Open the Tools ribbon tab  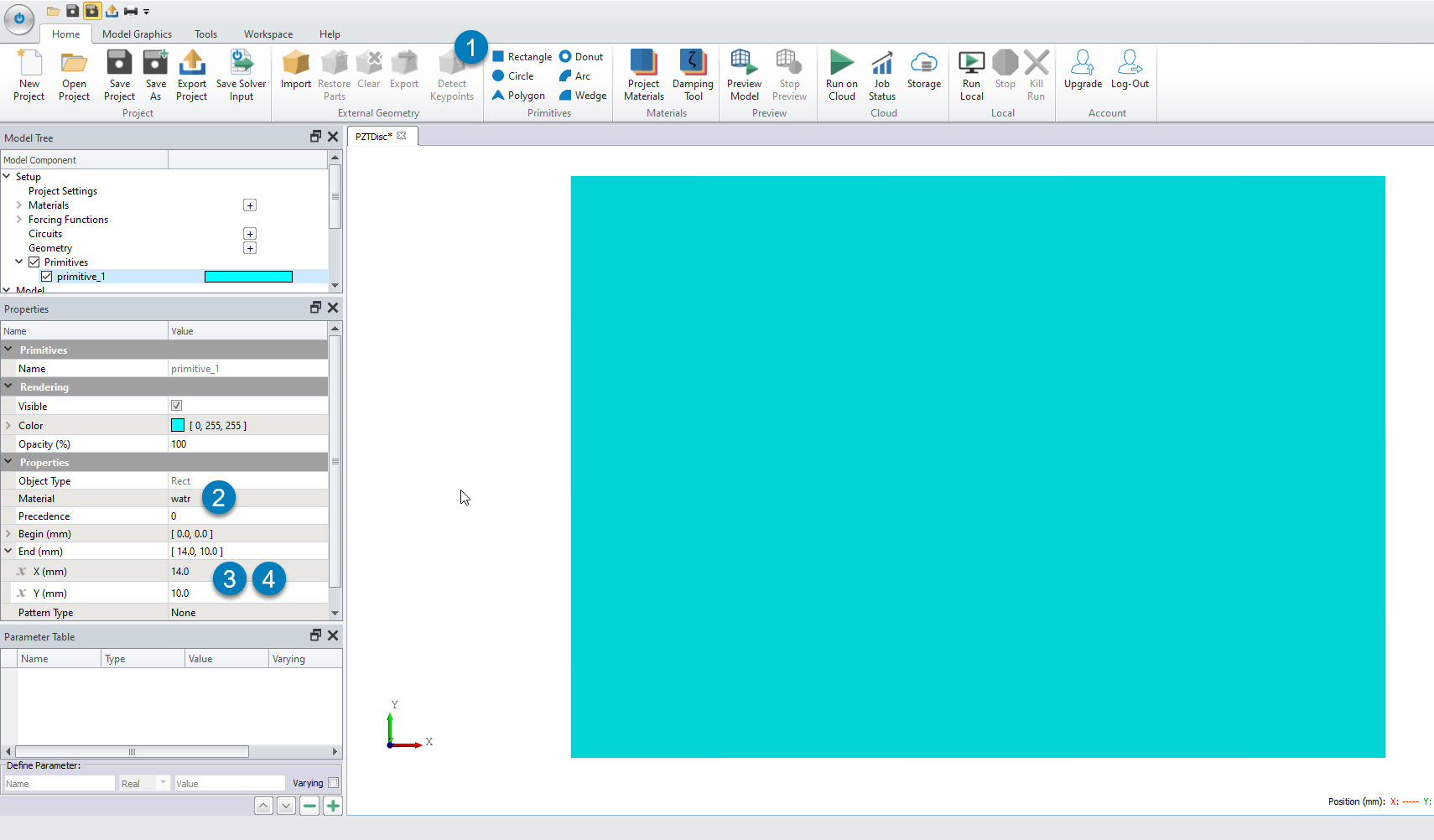pos(205,34)
